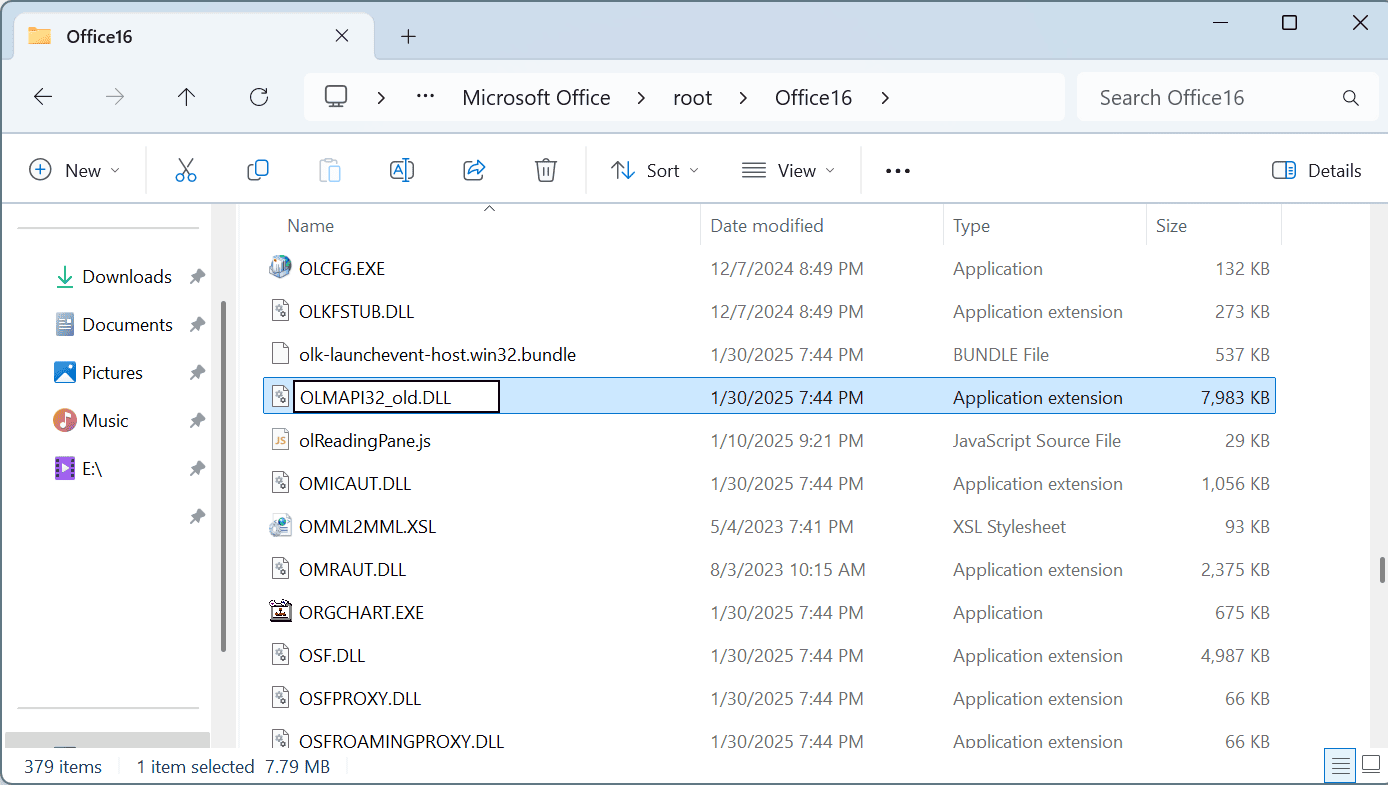Click the Paste clipboard icon
This screenshot has height=785, width=1388.
point(330,170)
